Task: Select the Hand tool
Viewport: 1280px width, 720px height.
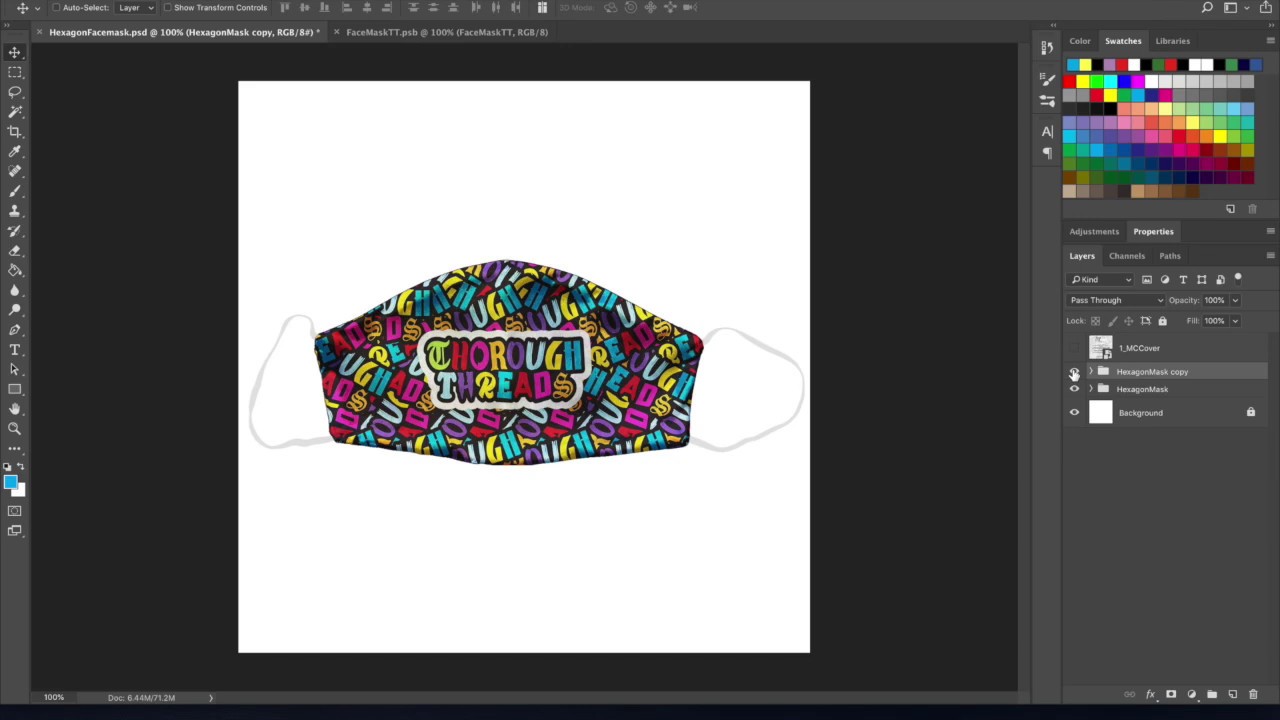Action: pos(15,409)
